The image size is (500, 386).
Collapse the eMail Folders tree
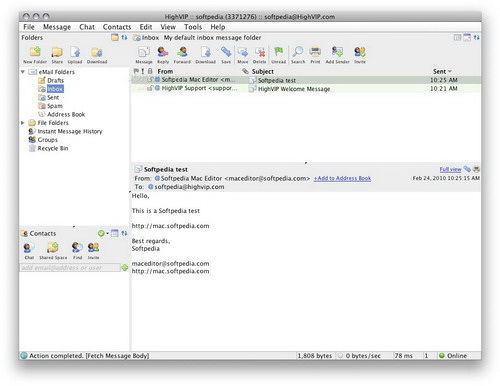[23, 72]
